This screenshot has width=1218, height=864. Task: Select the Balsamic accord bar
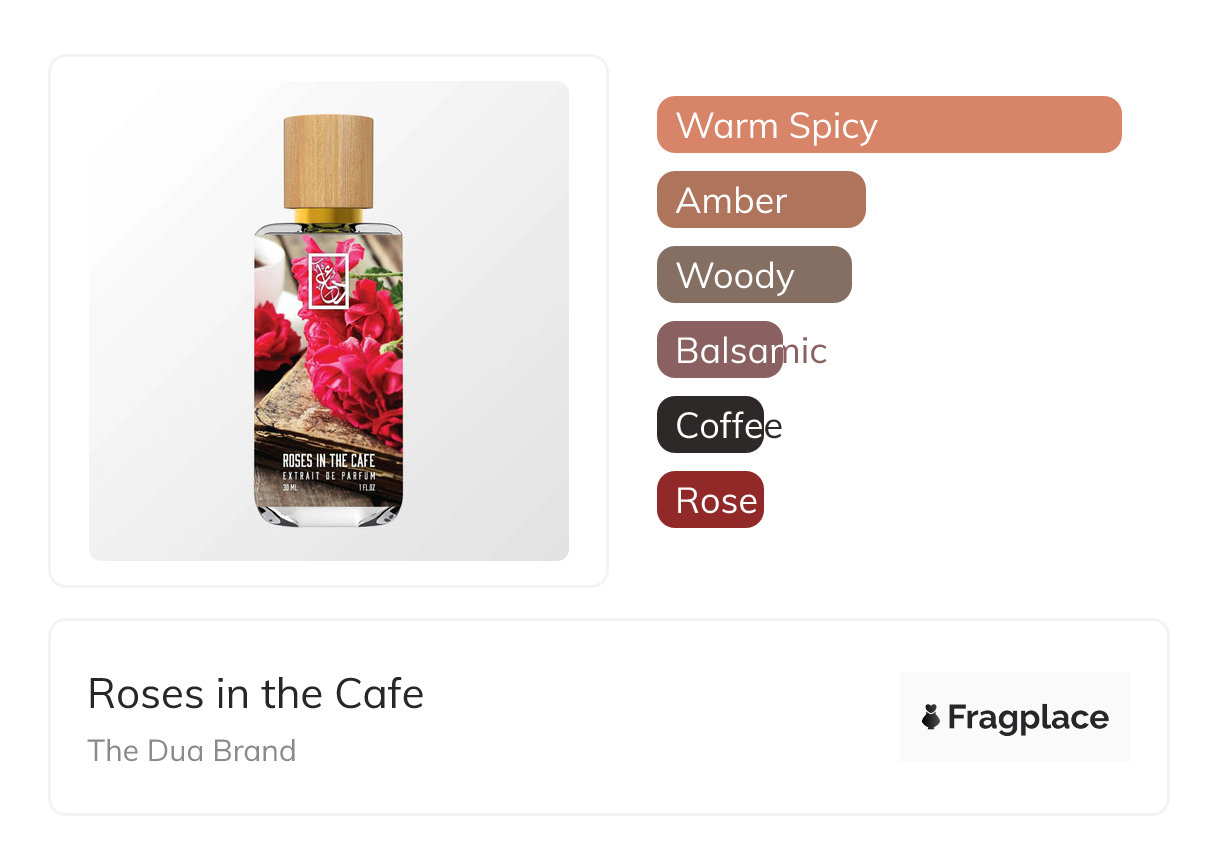click(720, 350)
